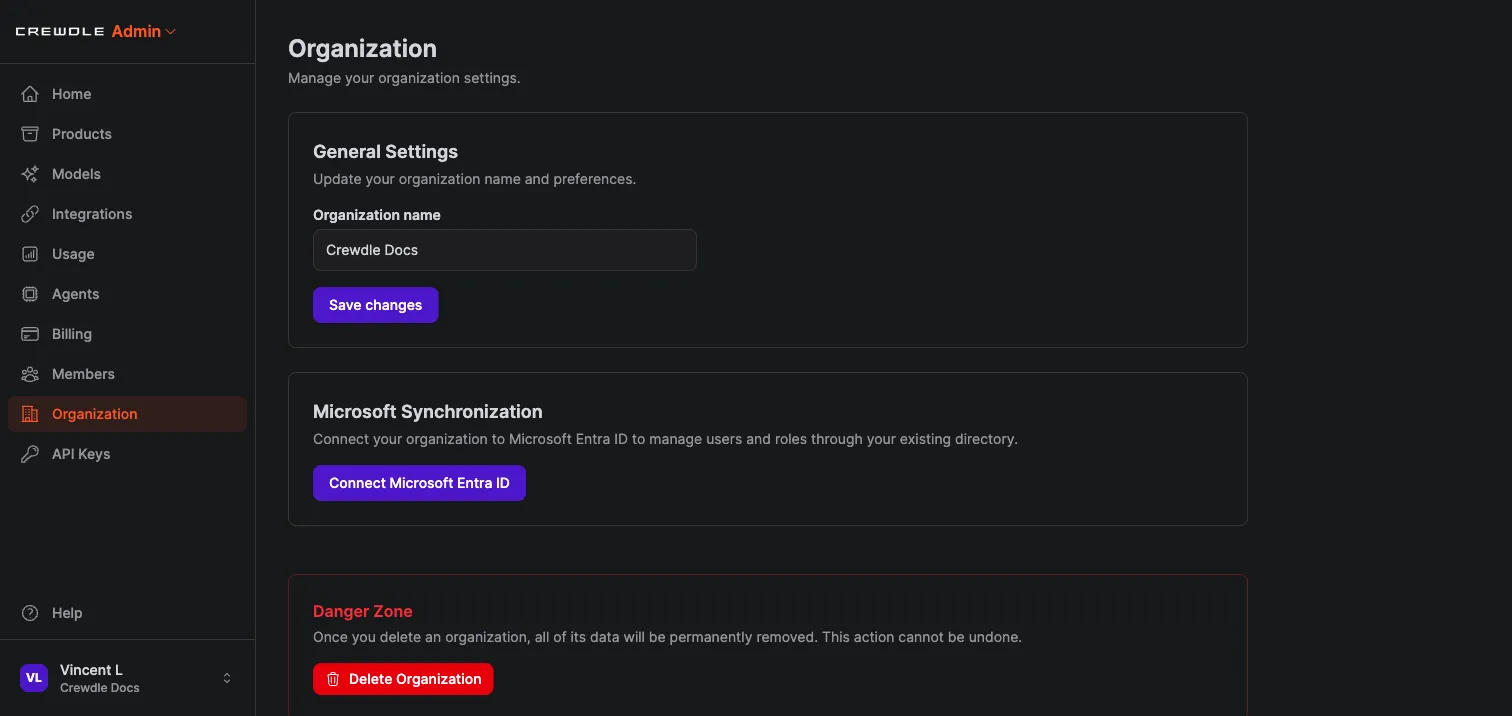Image resolution: width=1512 pixels, height=716 pixels.
Task: Focus the Organization name input field
Action: point(505,250)
